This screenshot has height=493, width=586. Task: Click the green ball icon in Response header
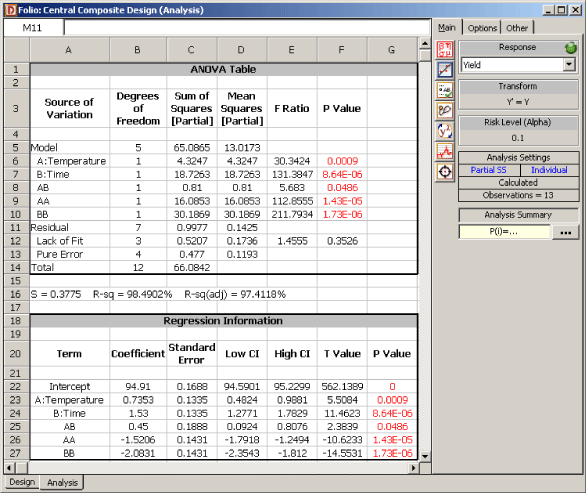571,47
